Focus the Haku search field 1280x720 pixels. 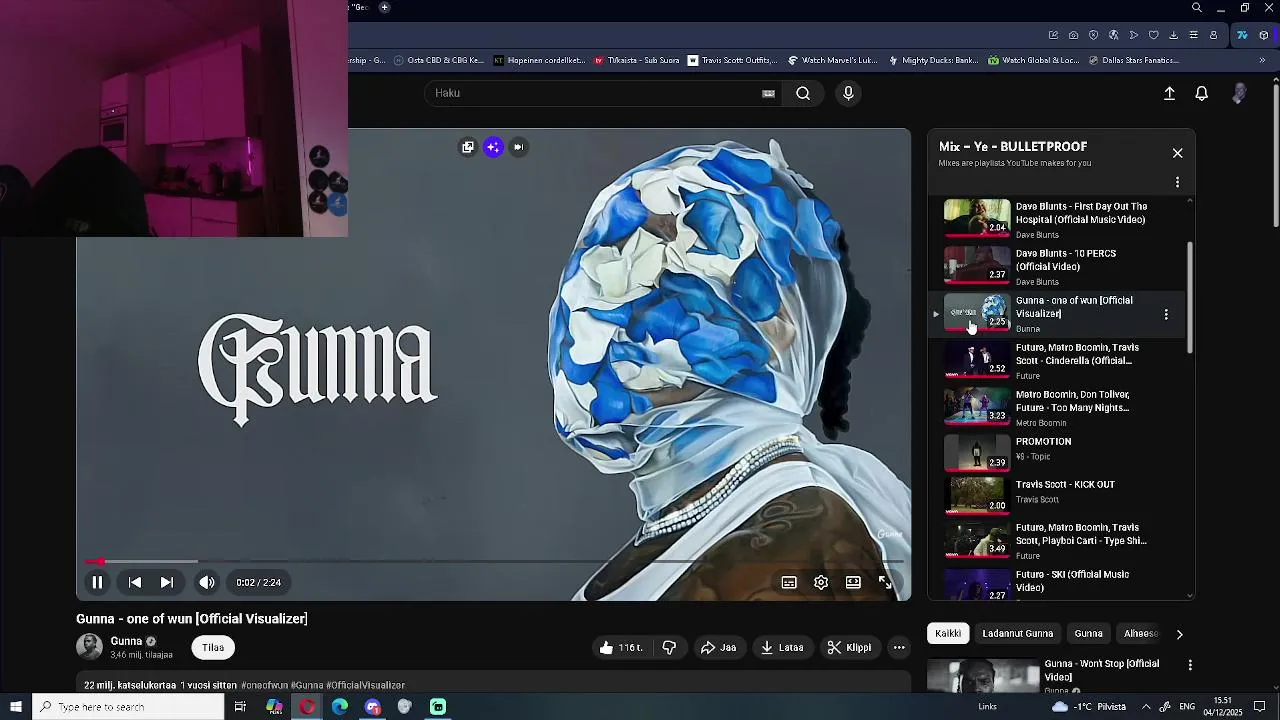click(x=595, y=93)
